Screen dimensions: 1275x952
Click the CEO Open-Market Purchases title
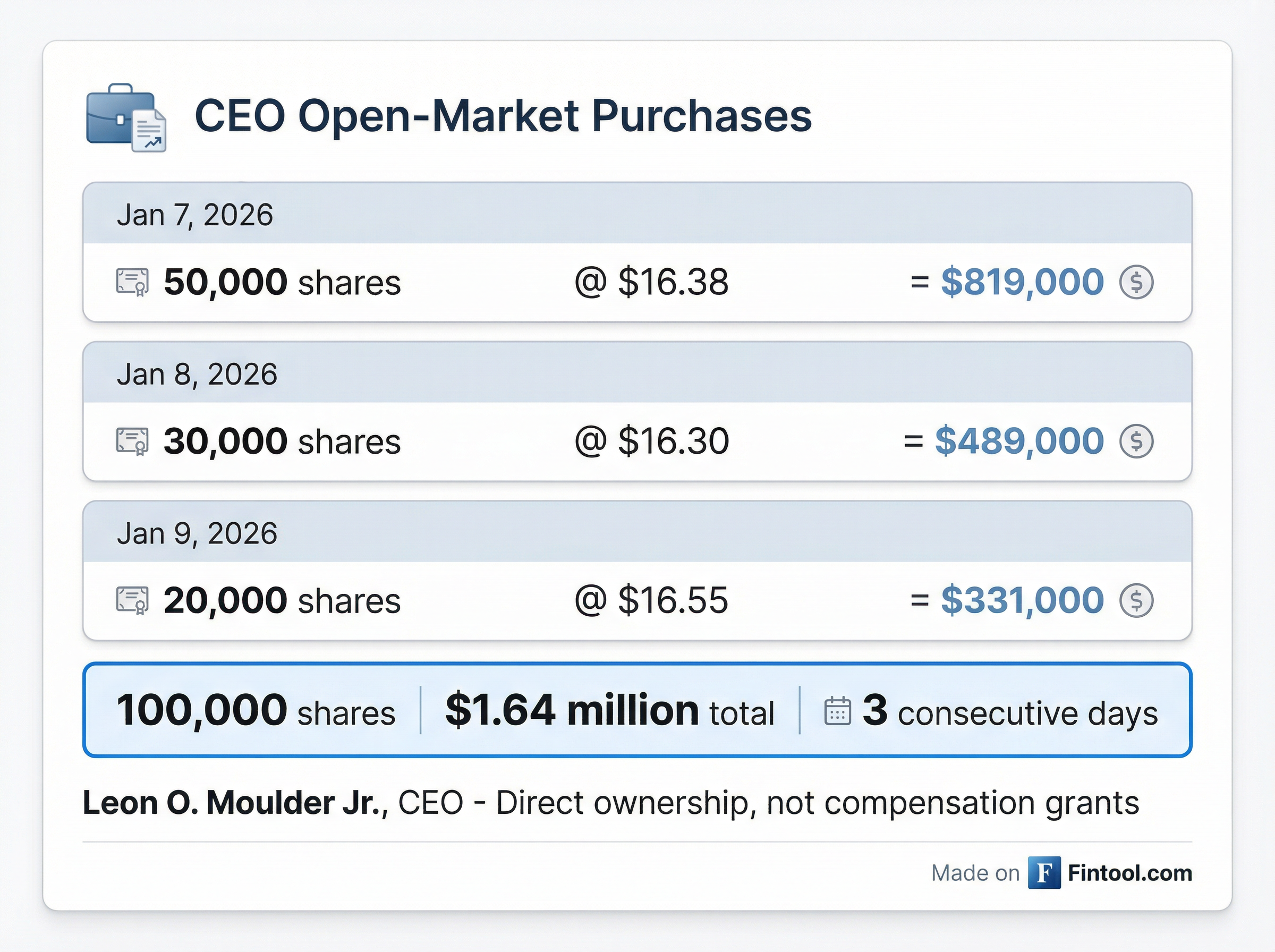tap(503, 116)
